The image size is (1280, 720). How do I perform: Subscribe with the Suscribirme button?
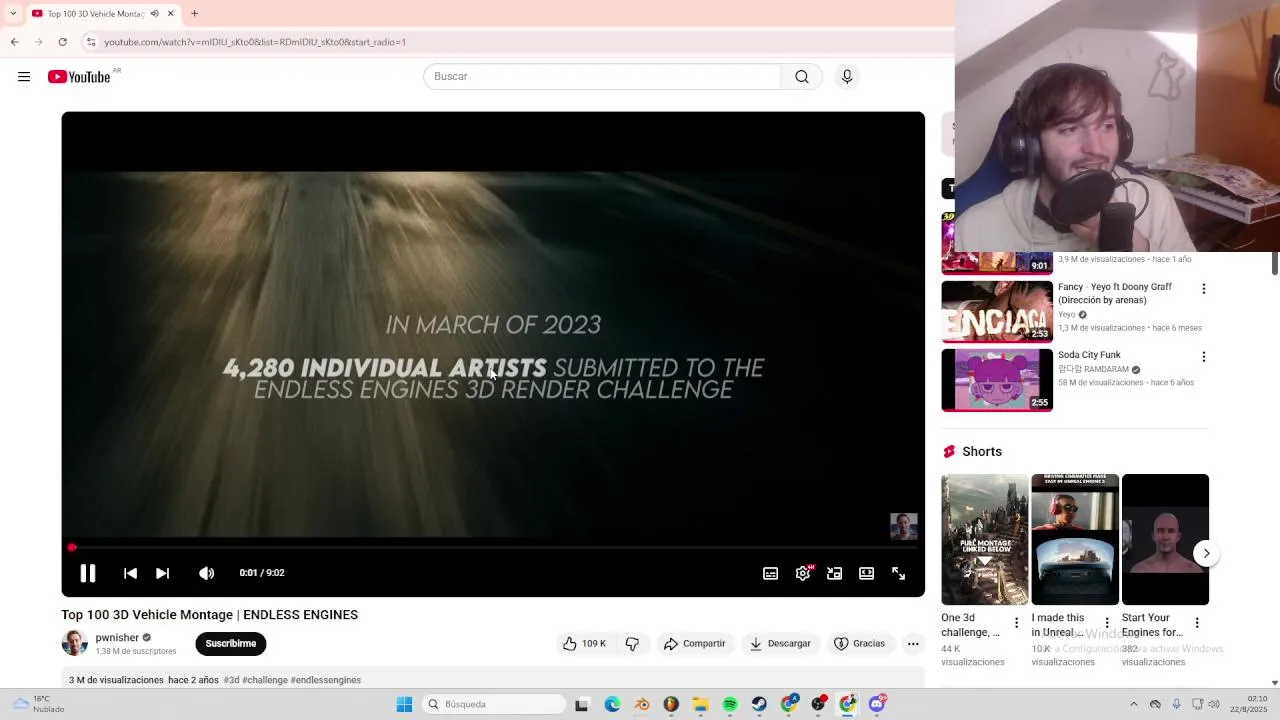pyautogui.click(x=231, y=644)
